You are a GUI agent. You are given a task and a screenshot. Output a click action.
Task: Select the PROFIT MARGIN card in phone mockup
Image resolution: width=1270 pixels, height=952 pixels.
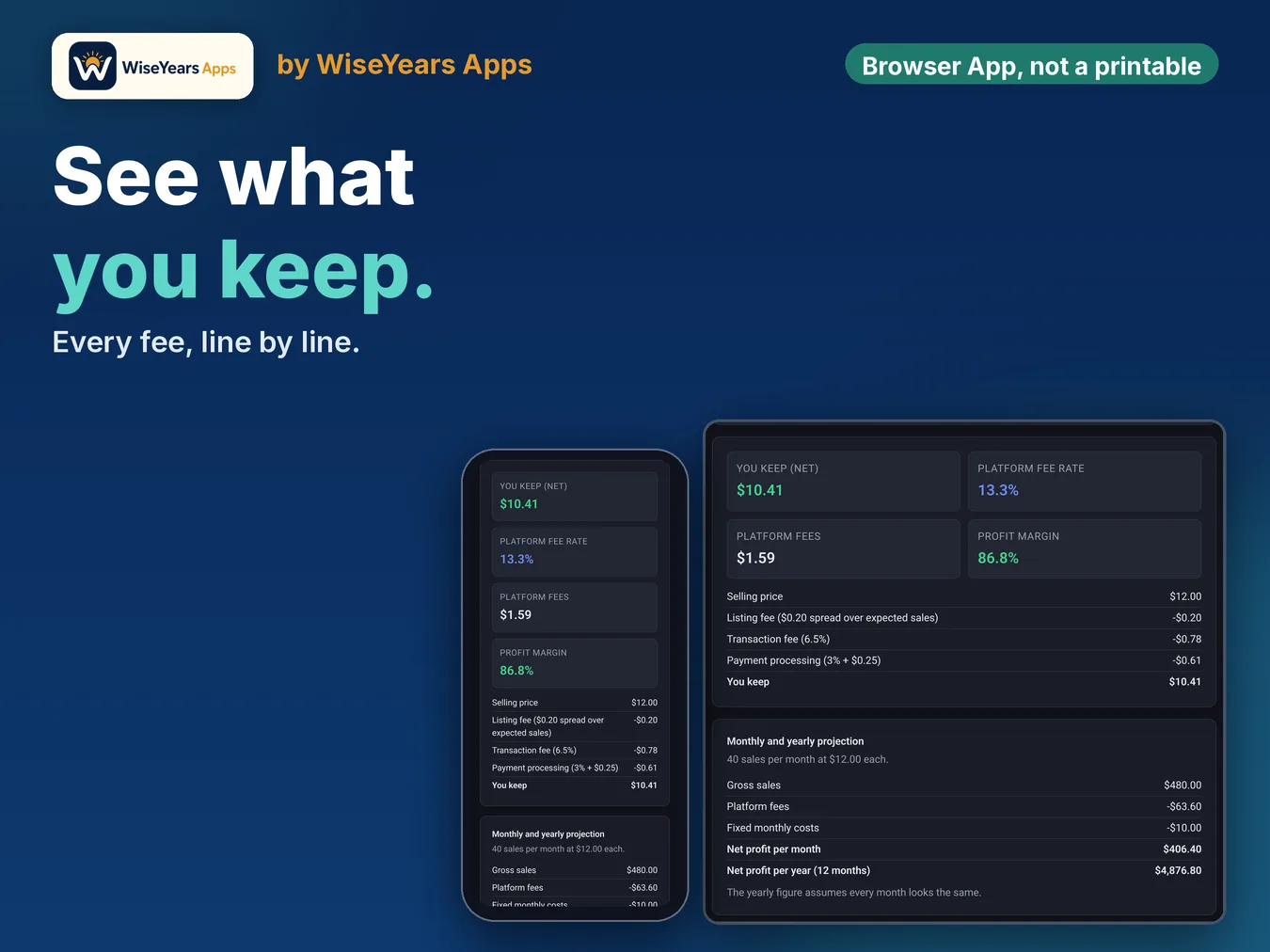(x=574, y=663)
